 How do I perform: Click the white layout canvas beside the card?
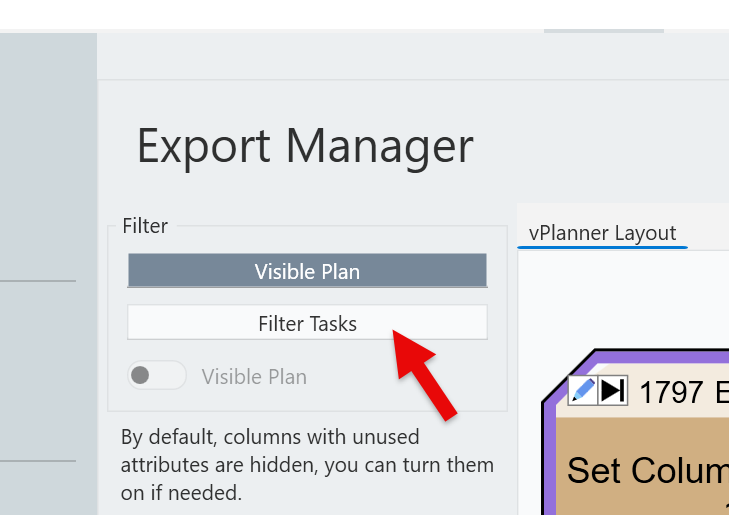(620, 300)
